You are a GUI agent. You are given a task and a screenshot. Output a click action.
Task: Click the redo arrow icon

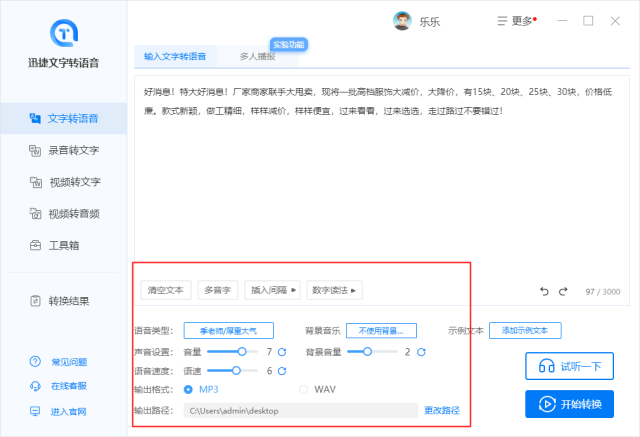coord(563,291)
